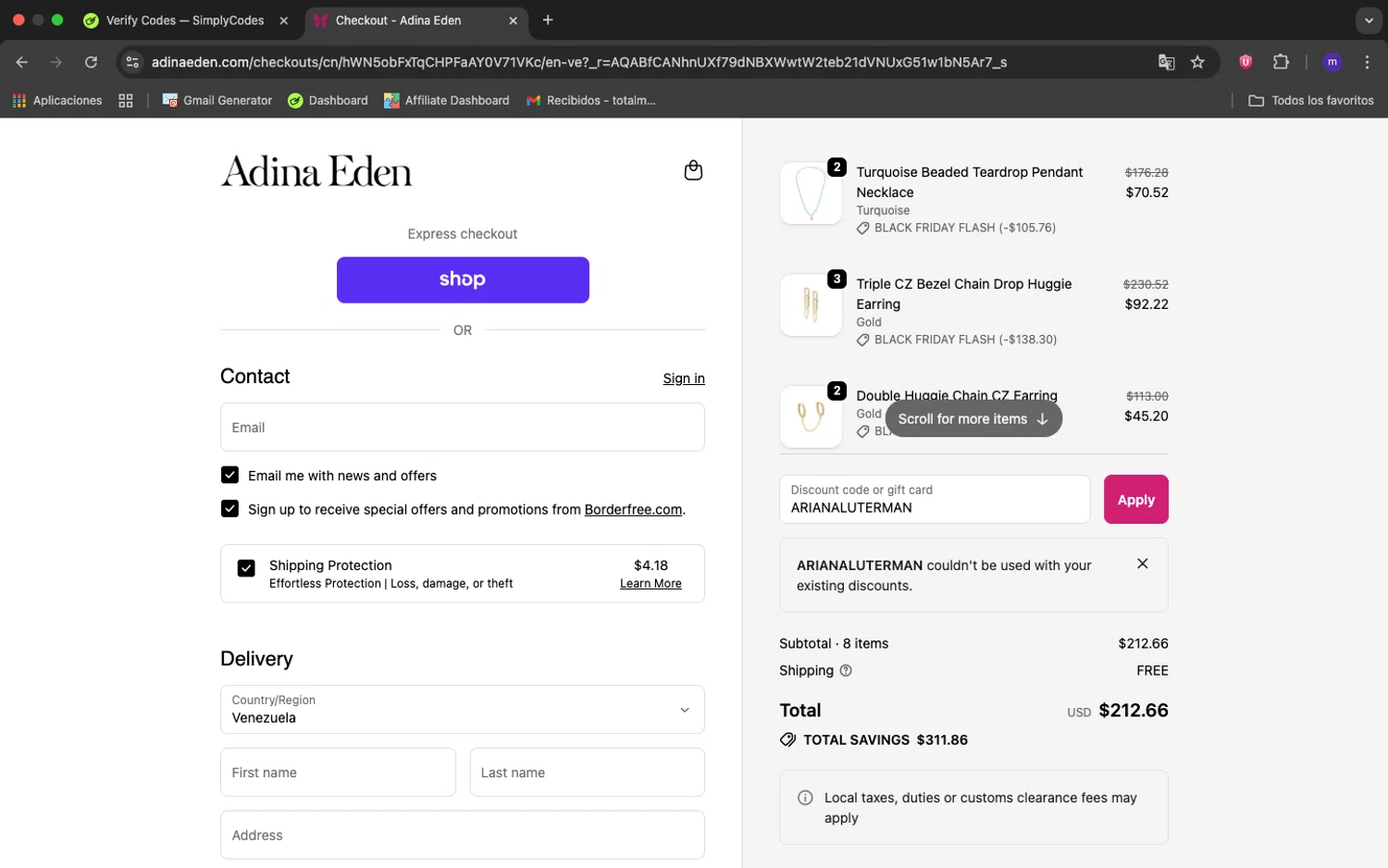Click the info icon beside local taxes notice
The image size is (1388, 868).
[805, 798]
